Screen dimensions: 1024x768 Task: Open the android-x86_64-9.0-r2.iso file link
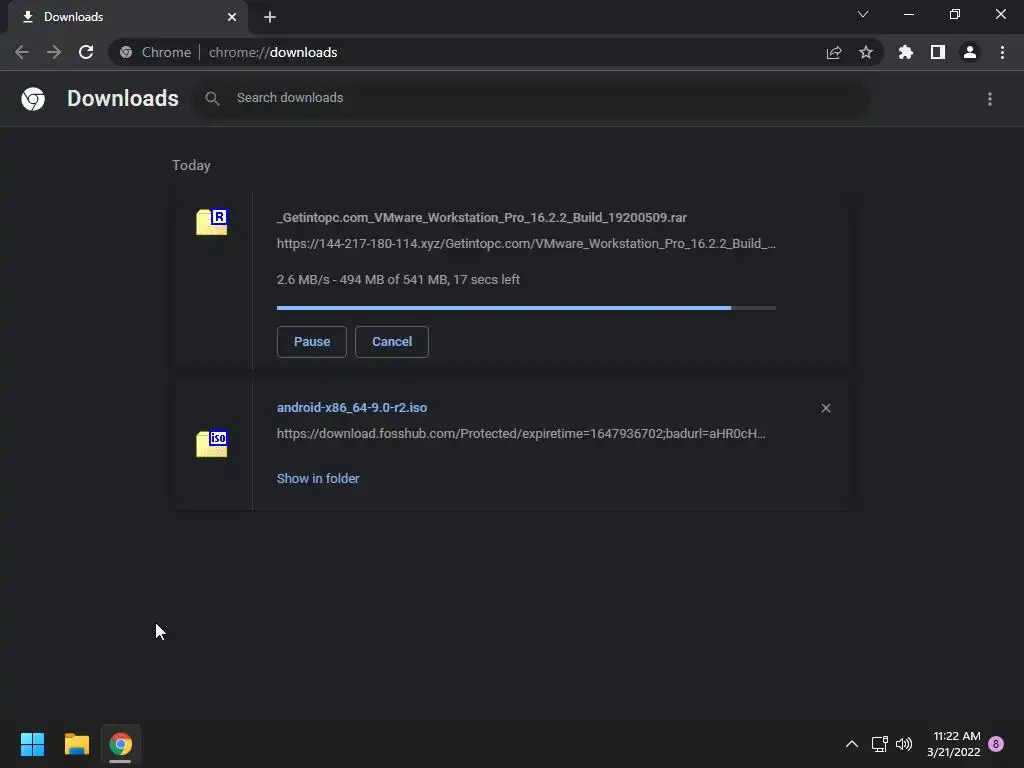coord(352,408)
